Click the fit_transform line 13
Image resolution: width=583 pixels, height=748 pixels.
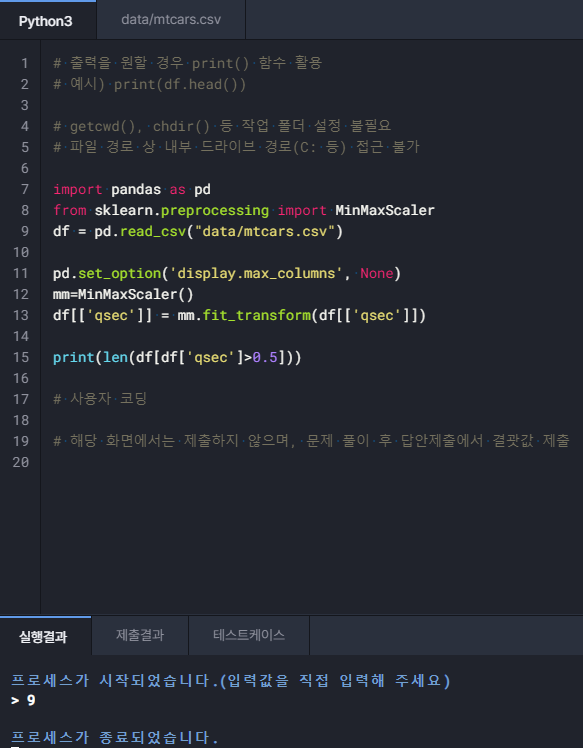[x=239, y=315]
